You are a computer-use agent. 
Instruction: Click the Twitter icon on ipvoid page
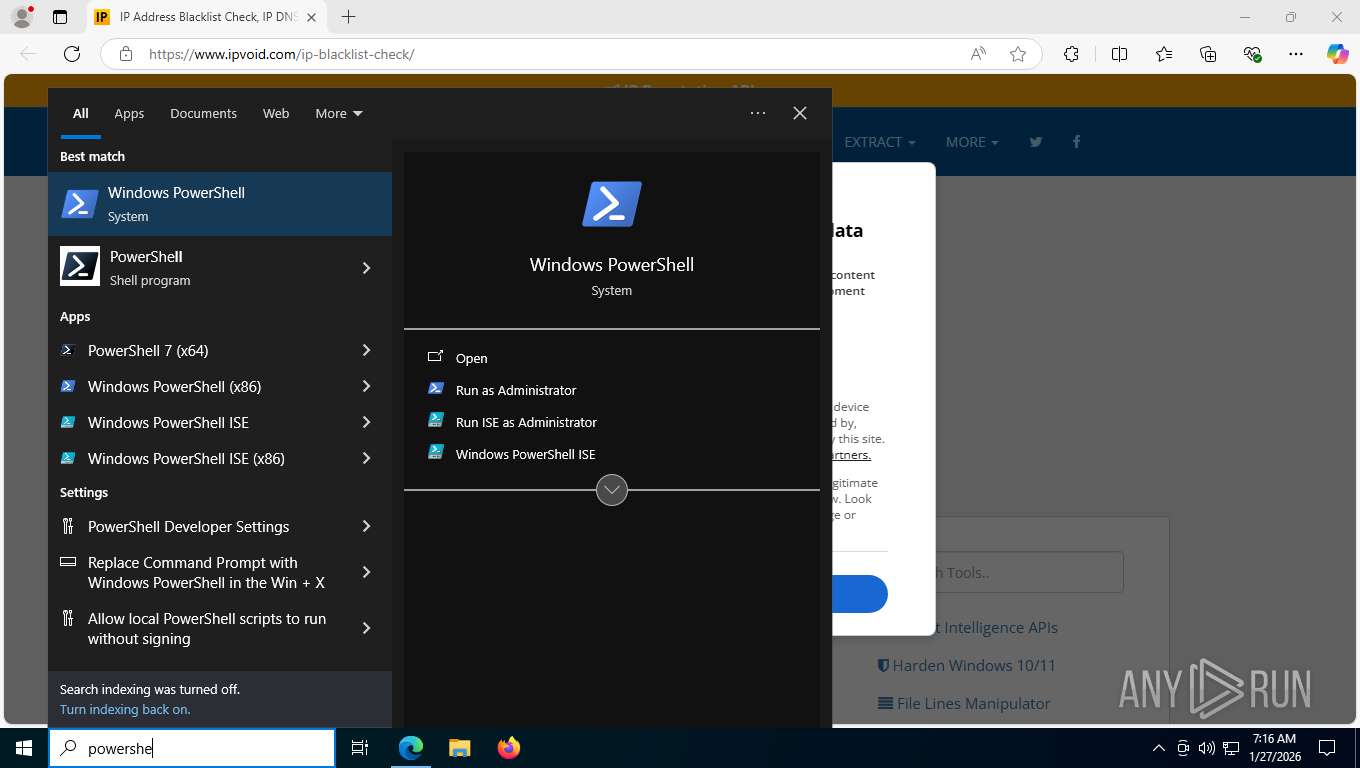point(1036,142)
